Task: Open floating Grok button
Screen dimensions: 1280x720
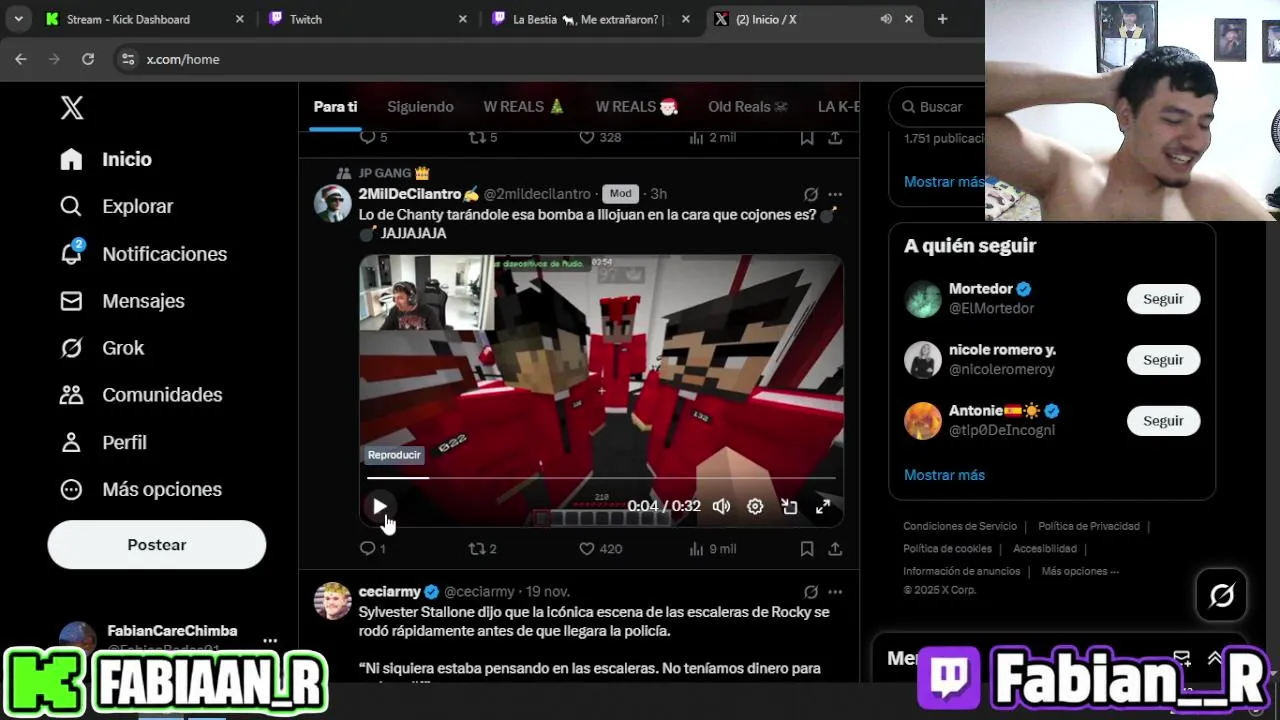Action: coord(1222,596)
